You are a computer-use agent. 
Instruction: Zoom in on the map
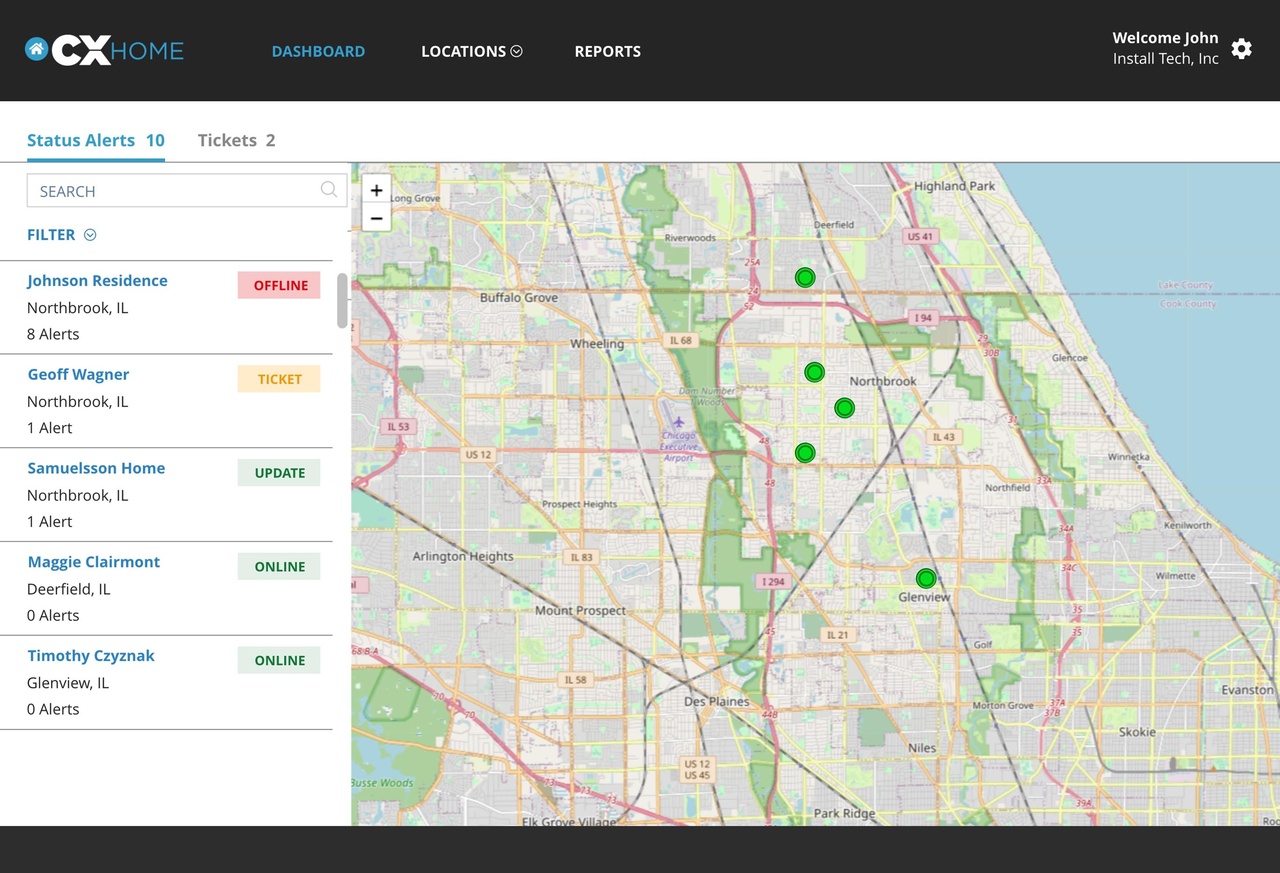(376, 190)
